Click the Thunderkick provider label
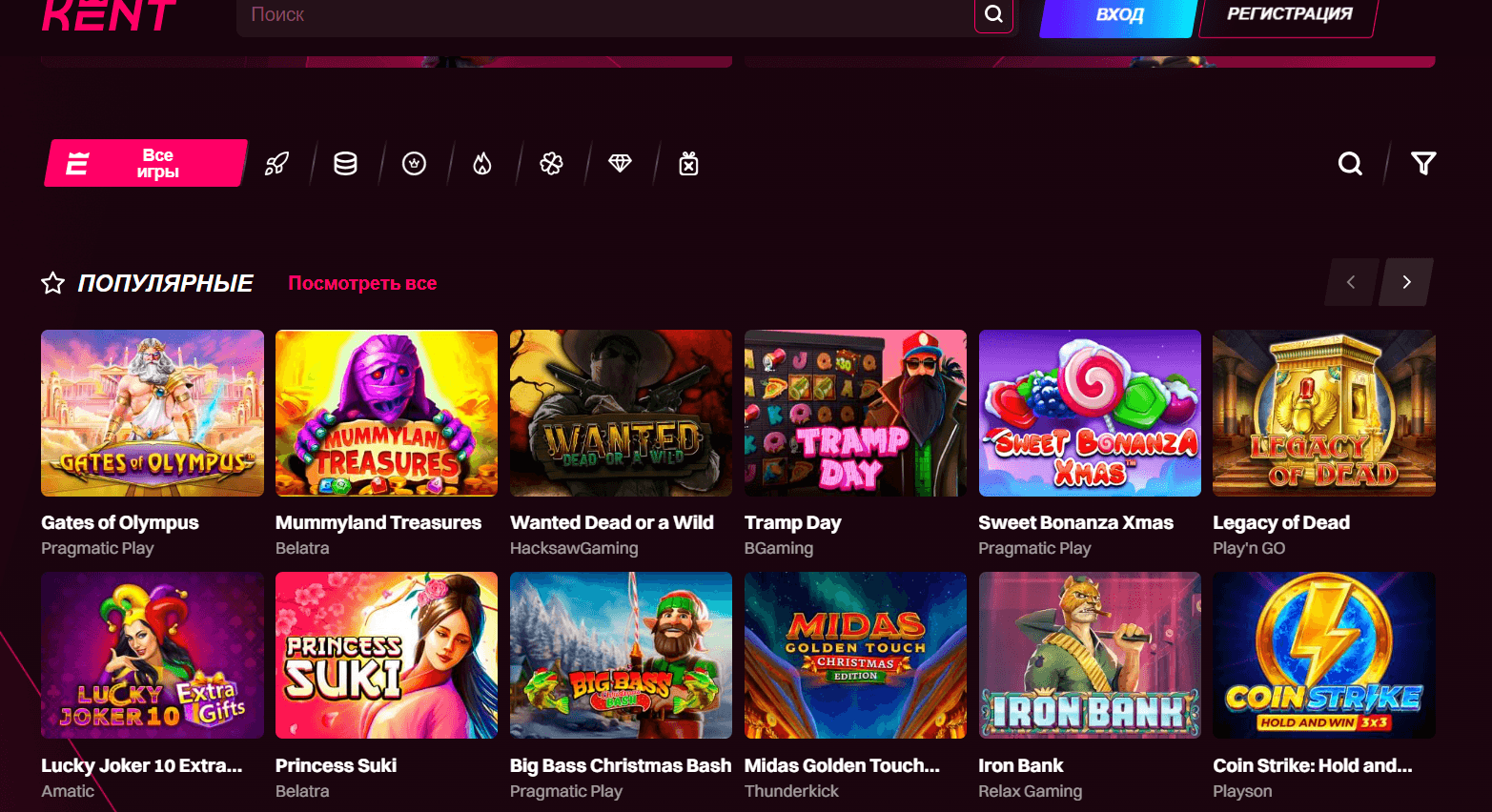The height and width of the screenshot is (812, 1492). click(791, 791)
